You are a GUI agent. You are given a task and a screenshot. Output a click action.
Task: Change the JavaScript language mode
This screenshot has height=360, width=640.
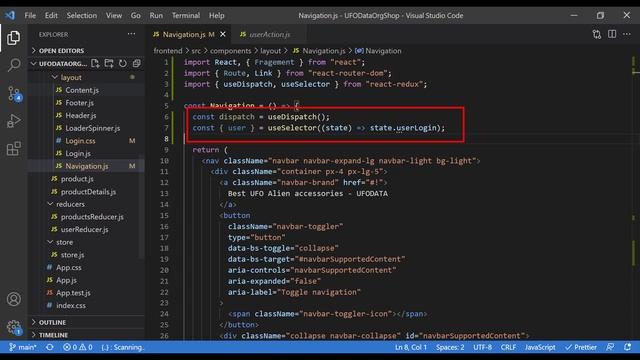(540, 347)
